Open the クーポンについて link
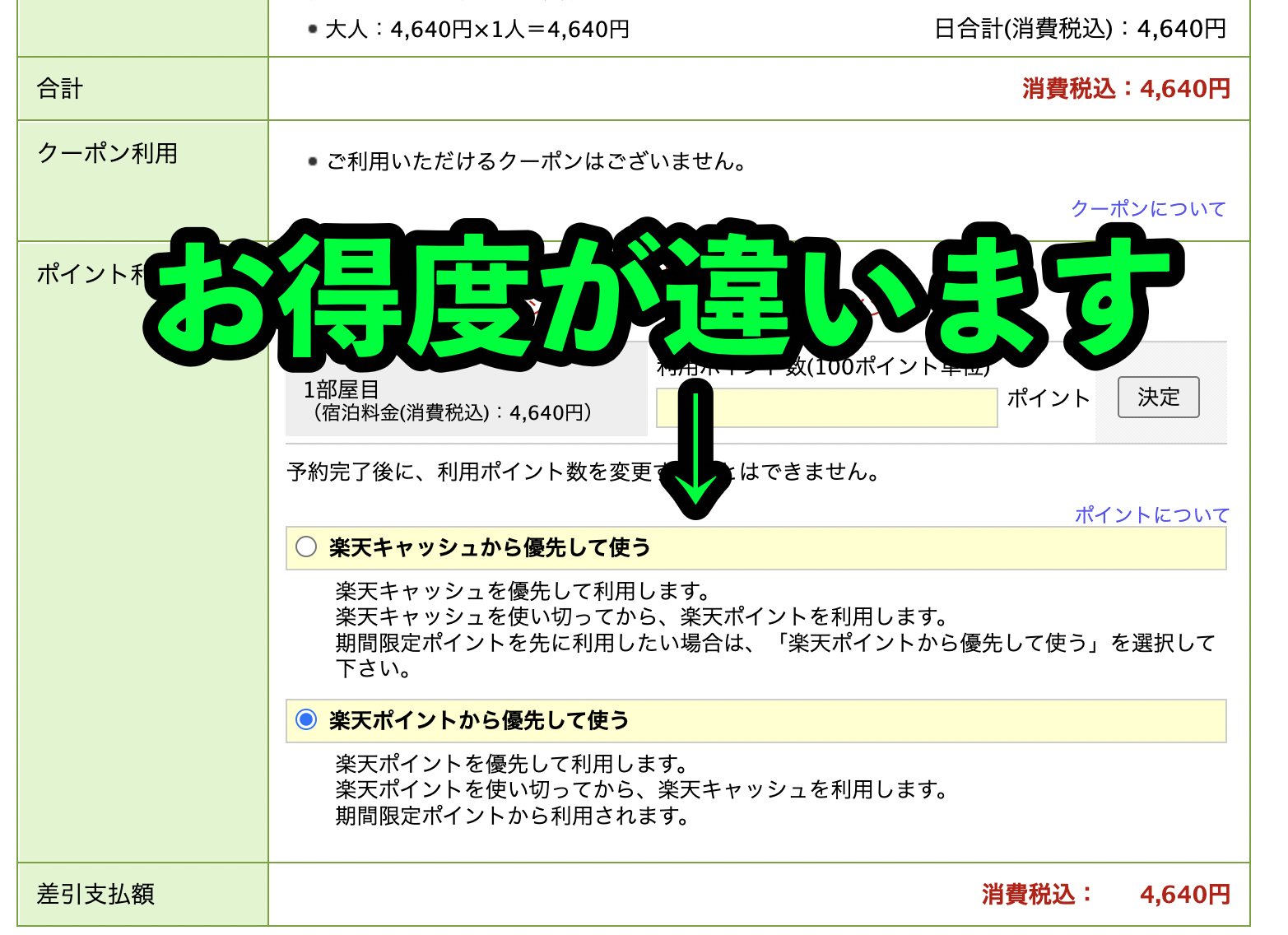The image size is (1288, 935). tap(1147, 209)
